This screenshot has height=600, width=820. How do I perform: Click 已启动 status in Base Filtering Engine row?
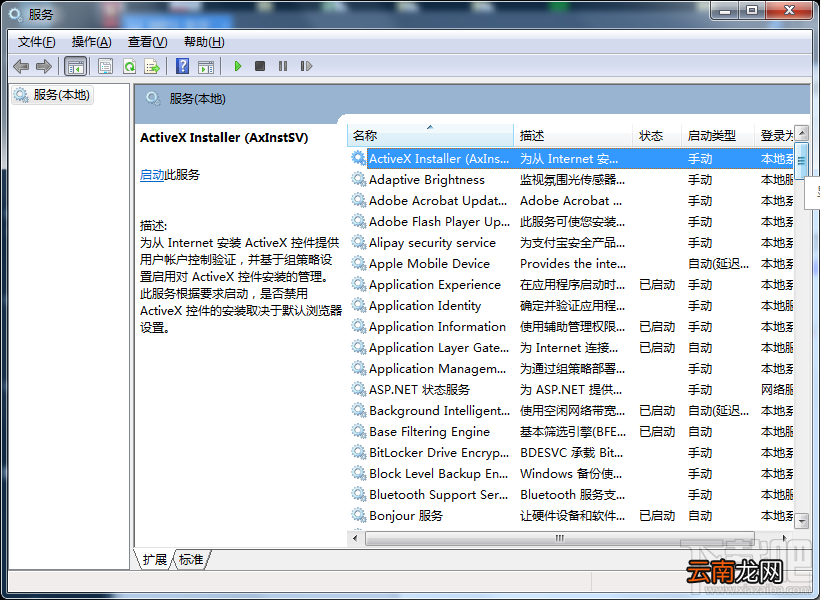(657, 431)
